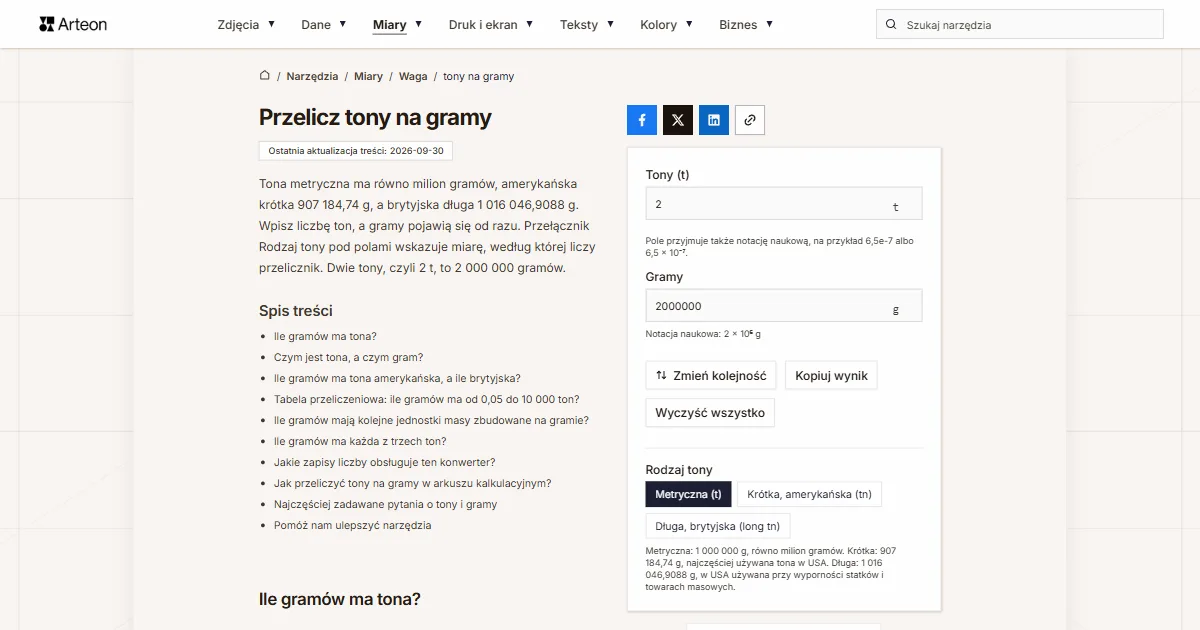Viewport: 1200px width, 630px height.
Task: Select Długa, brytyjska (long tn) ton type
Action: pyautogui.click(x=718, y=526)
